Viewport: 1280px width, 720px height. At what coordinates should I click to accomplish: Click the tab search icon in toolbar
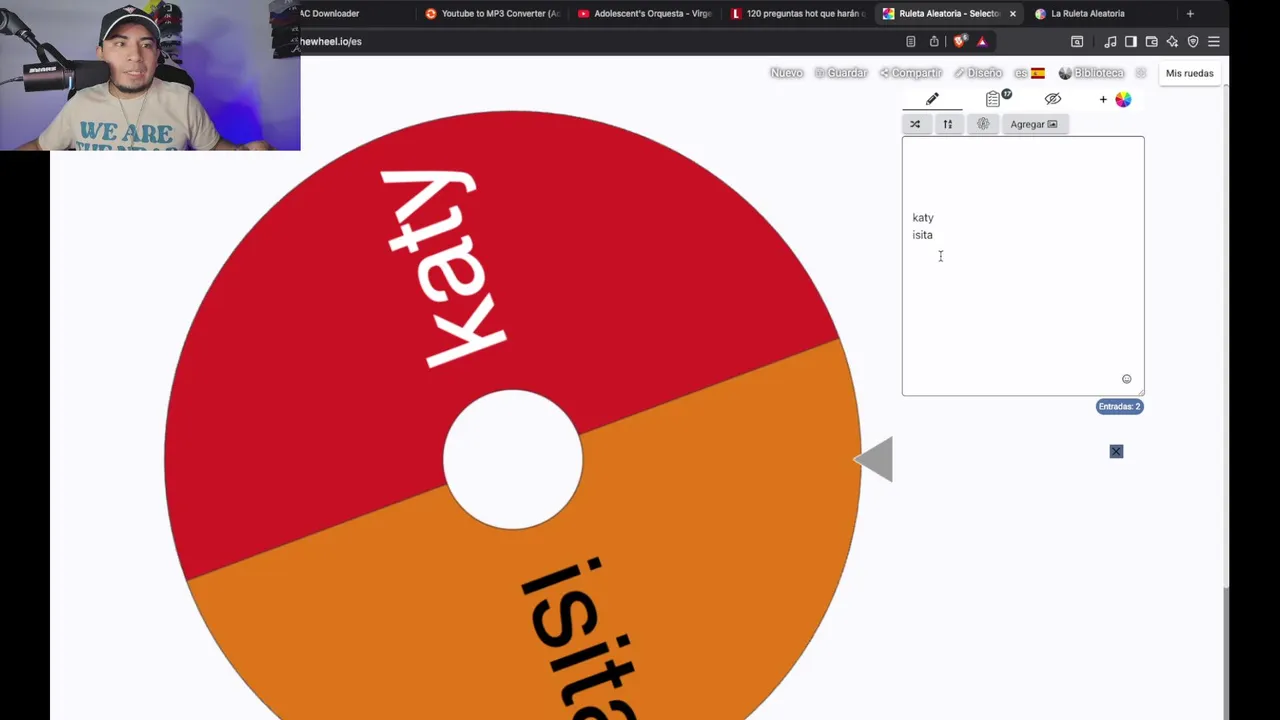1077,41
